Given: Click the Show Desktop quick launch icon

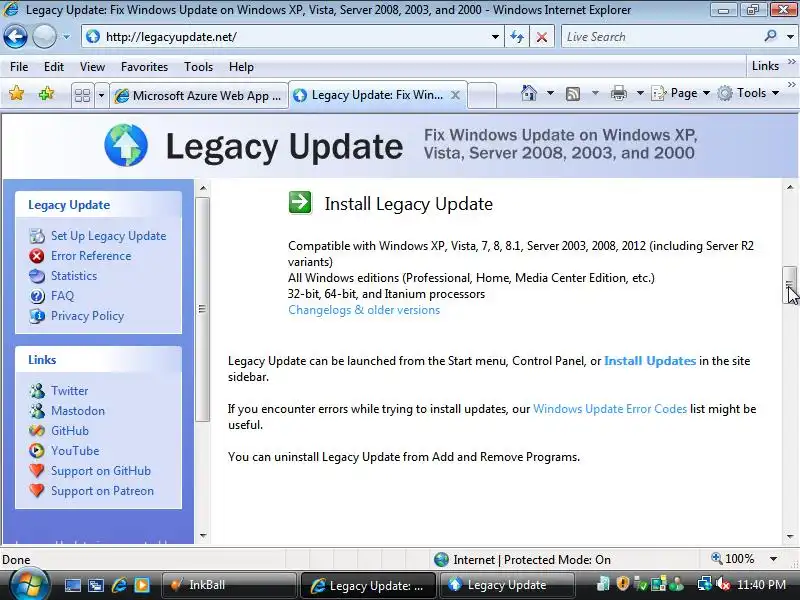Looking at the screenshot, I should (72, 585).
